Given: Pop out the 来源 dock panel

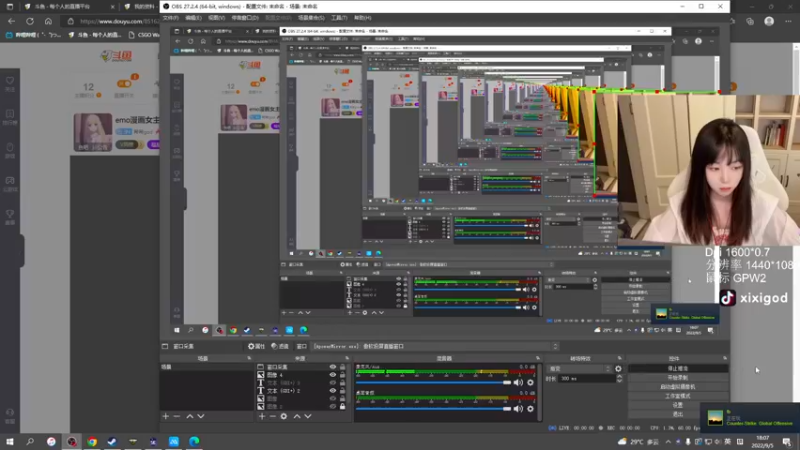Looking at the screenshot, I should pyautogui.click(x=347, y=358).
